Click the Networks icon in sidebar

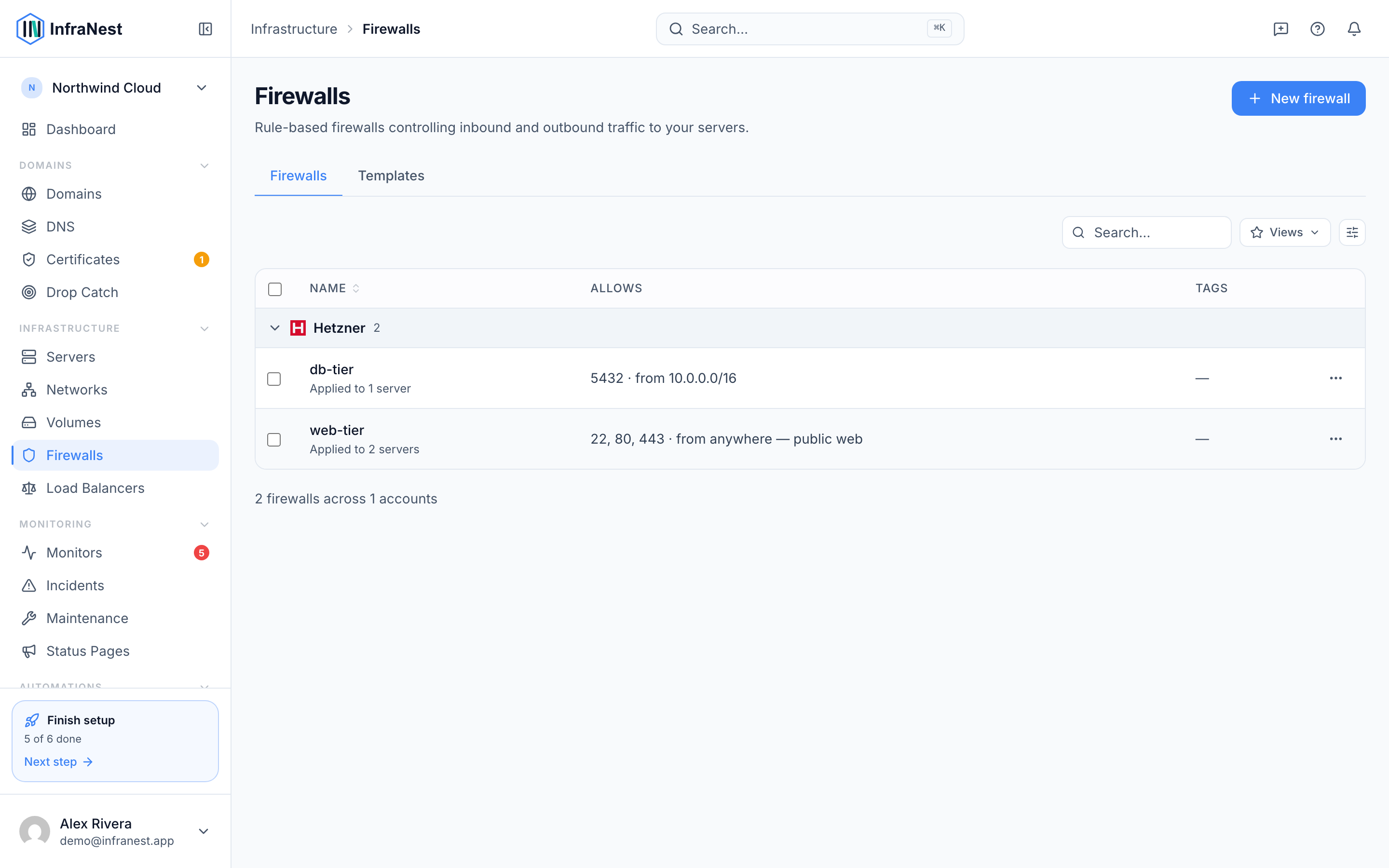point(29,390)
